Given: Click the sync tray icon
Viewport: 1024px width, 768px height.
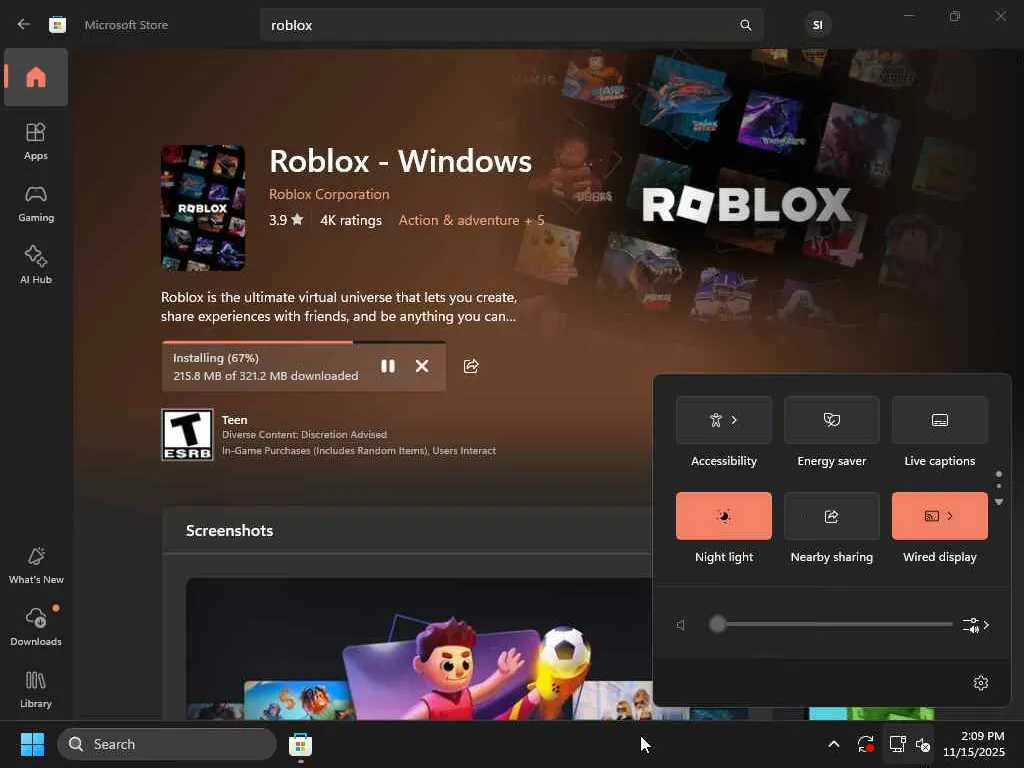Looking at the screenshot, I should click(865, 744).
